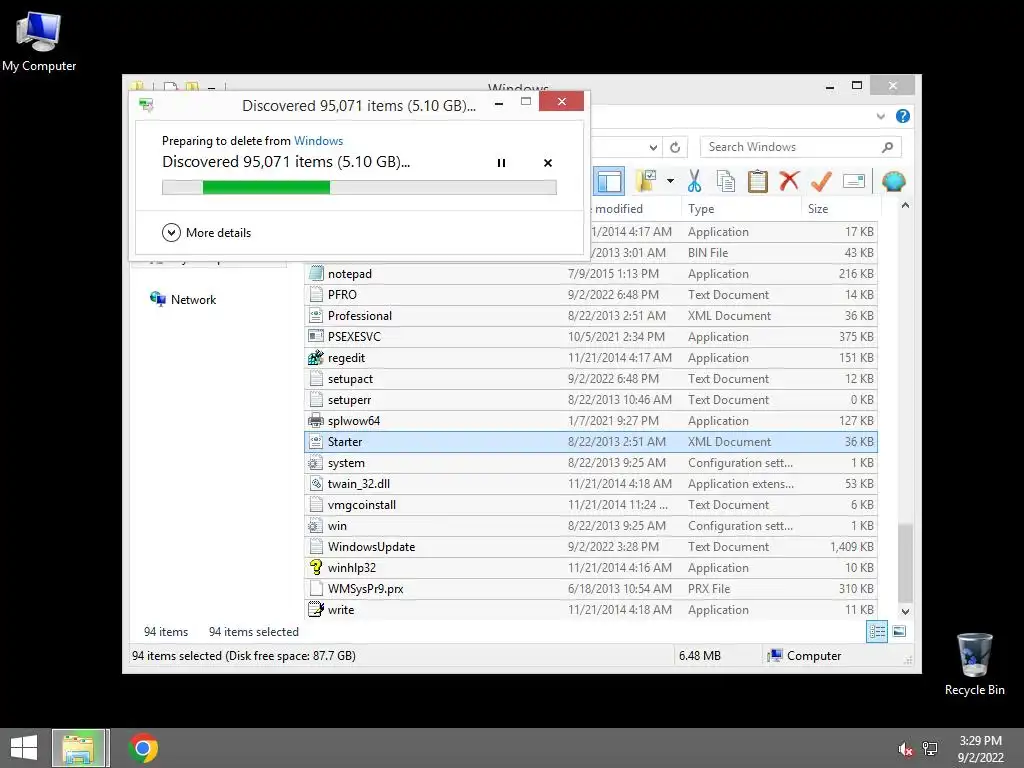Click in the Search Windows field
Viewport: 1024px width, 768px height.
point(801,147)
